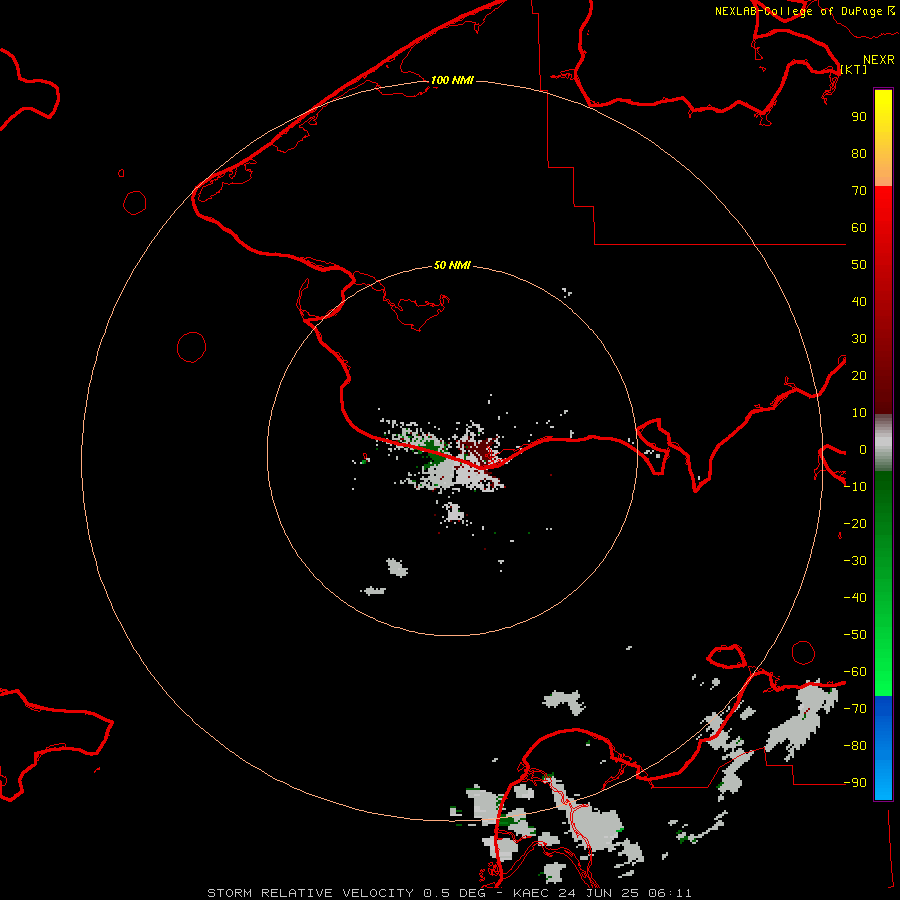This screenshot has width=900, height=900.
Task: Click the -70 value on the velocity scale
Action: (x=855, y=709)
